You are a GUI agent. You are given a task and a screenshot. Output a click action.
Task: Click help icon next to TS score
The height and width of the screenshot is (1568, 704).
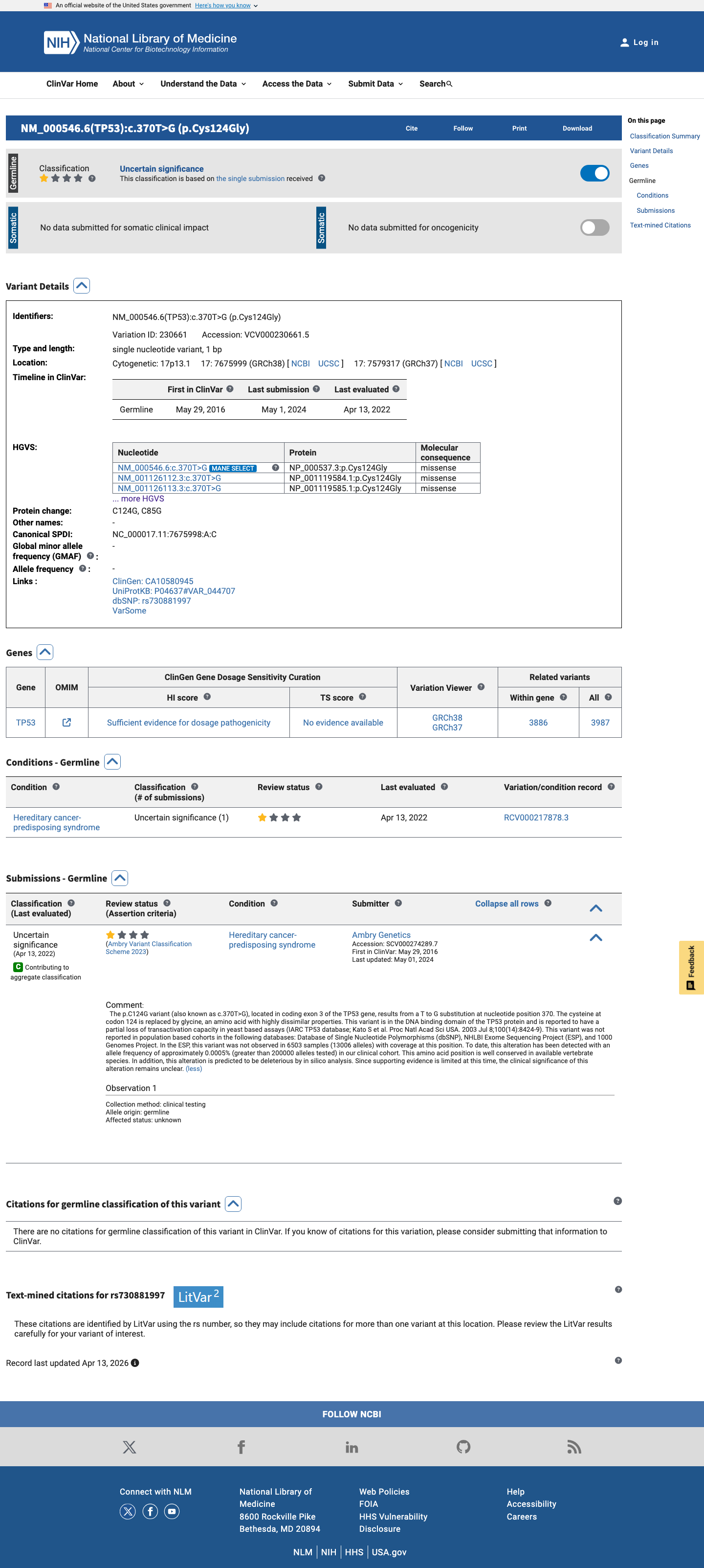[x=363, y=697]
